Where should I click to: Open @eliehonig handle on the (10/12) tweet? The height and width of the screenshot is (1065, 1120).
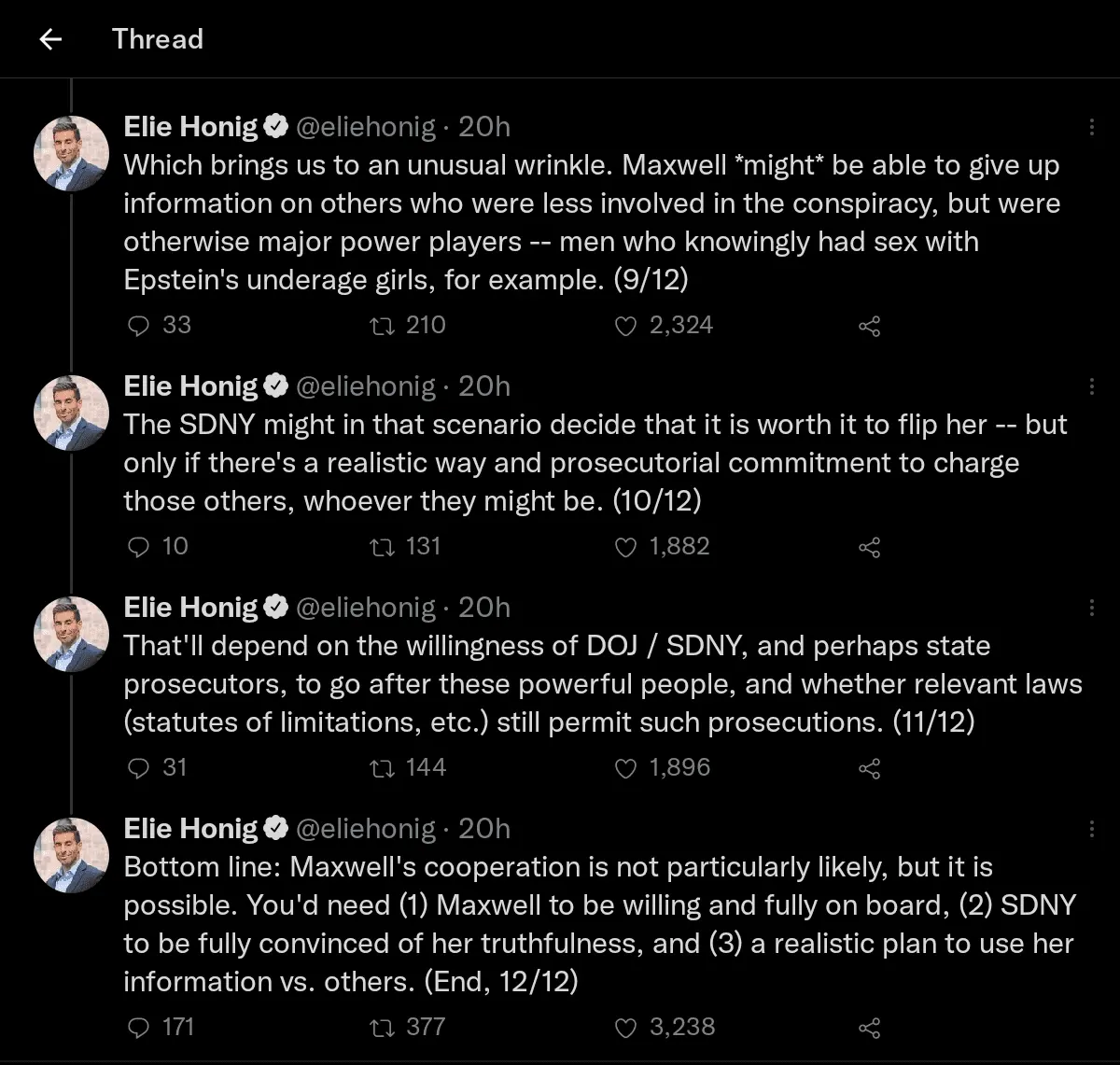pos(366,385)
